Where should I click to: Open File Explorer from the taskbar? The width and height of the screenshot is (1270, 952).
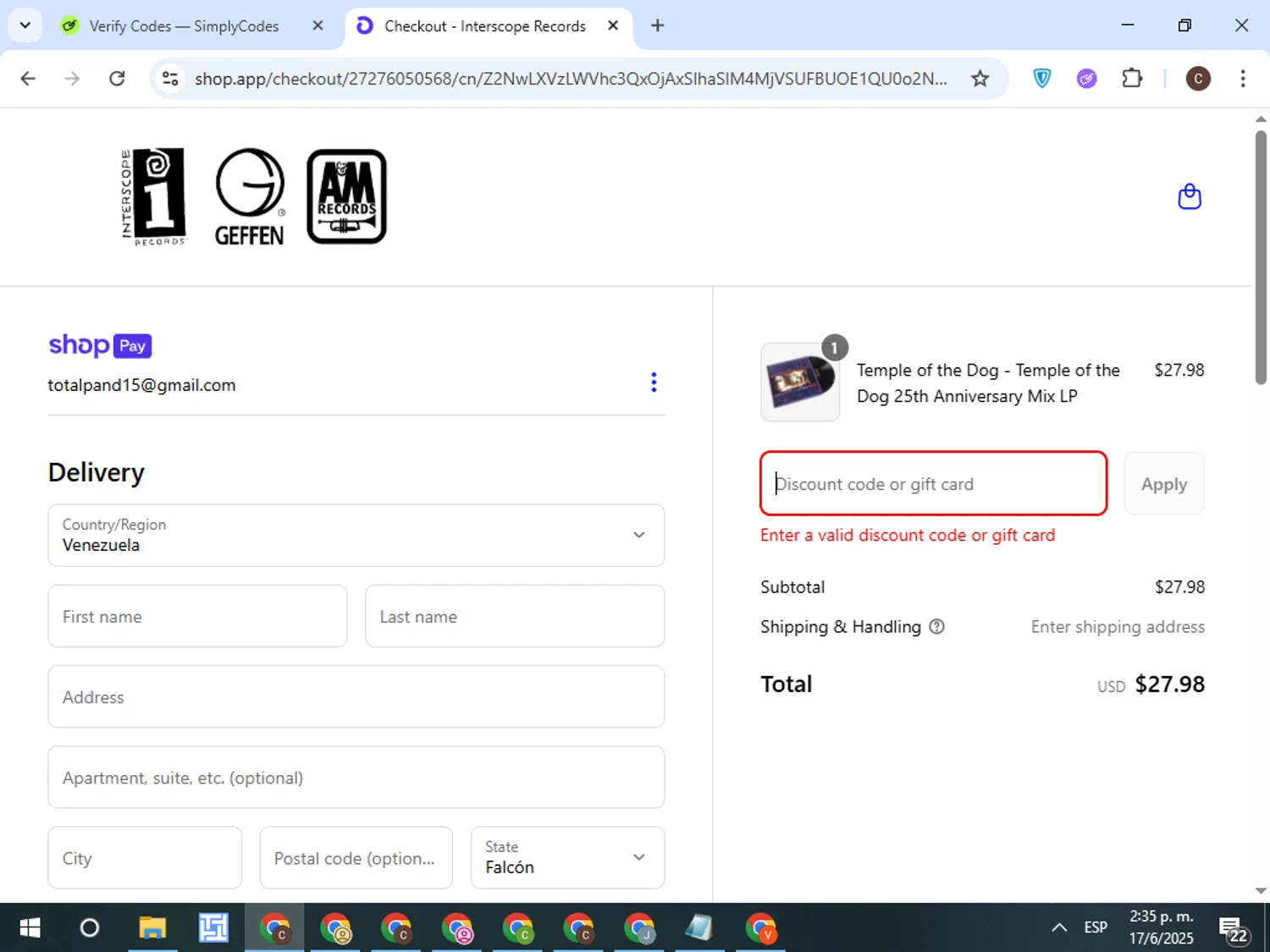152,928
